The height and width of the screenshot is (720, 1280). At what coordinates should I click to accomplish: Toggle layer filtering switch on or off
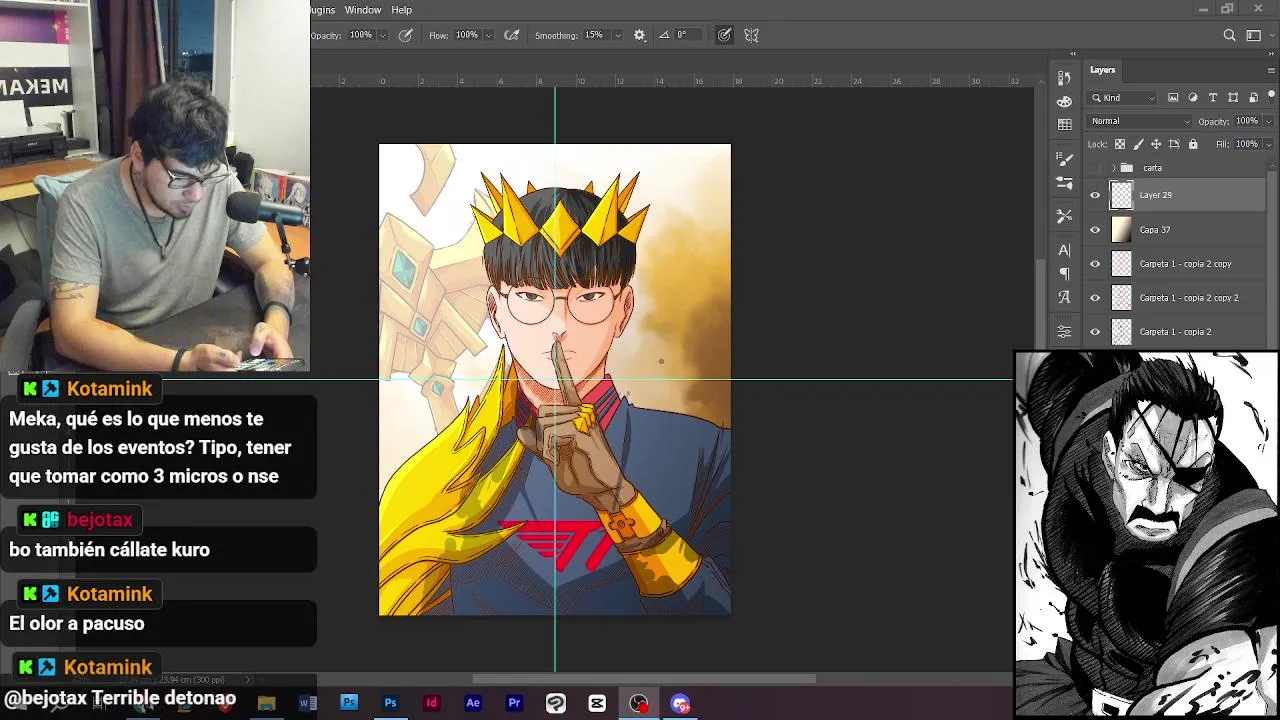[x=1270, y=97]
